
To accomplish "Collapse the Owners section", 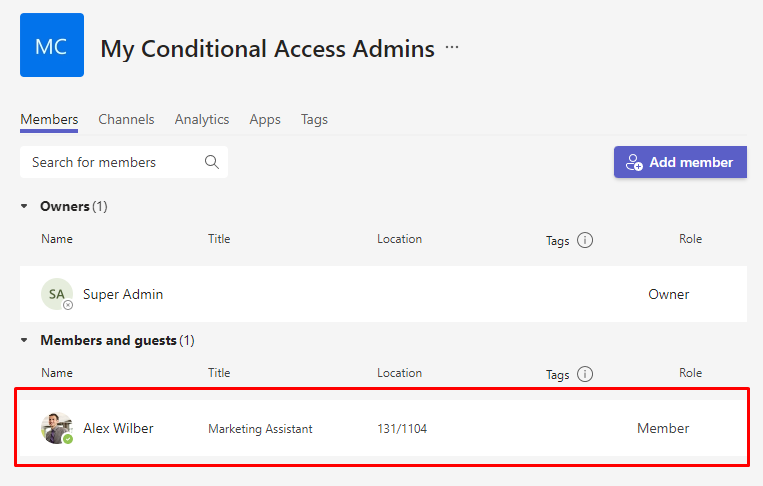I will (25, 207).
